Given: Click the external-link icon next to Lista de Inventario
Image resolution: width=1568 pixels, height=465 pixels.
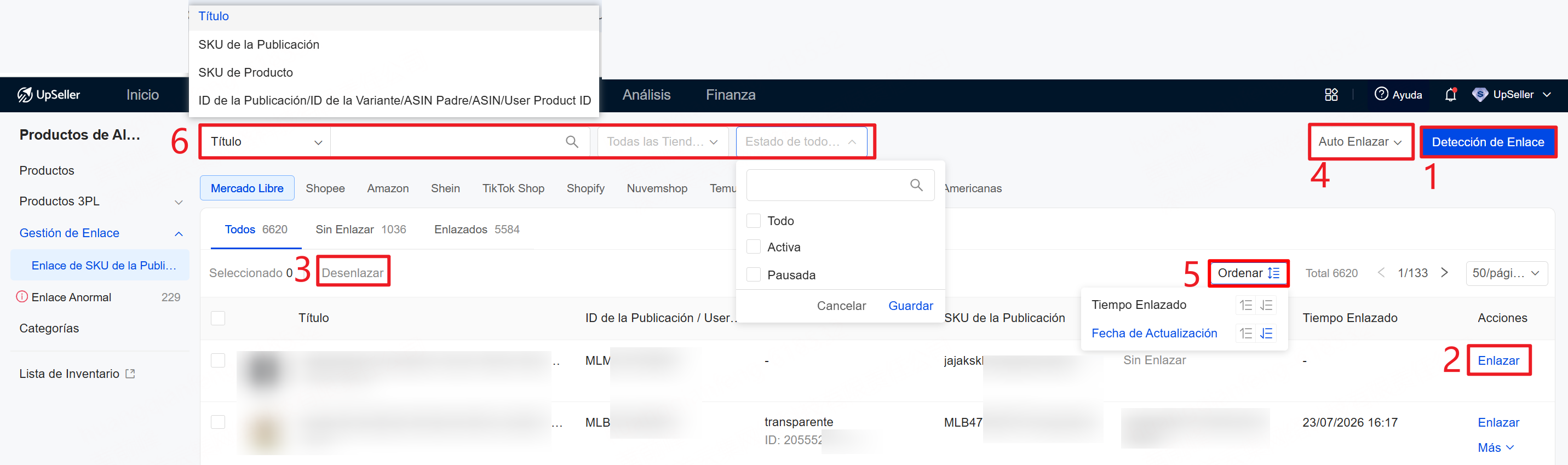Looking at the screenshot, I should (x=130, y=374).
